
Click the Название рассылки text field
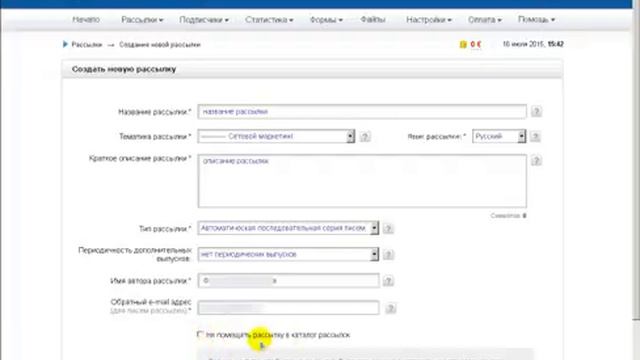tap(362, 111)
